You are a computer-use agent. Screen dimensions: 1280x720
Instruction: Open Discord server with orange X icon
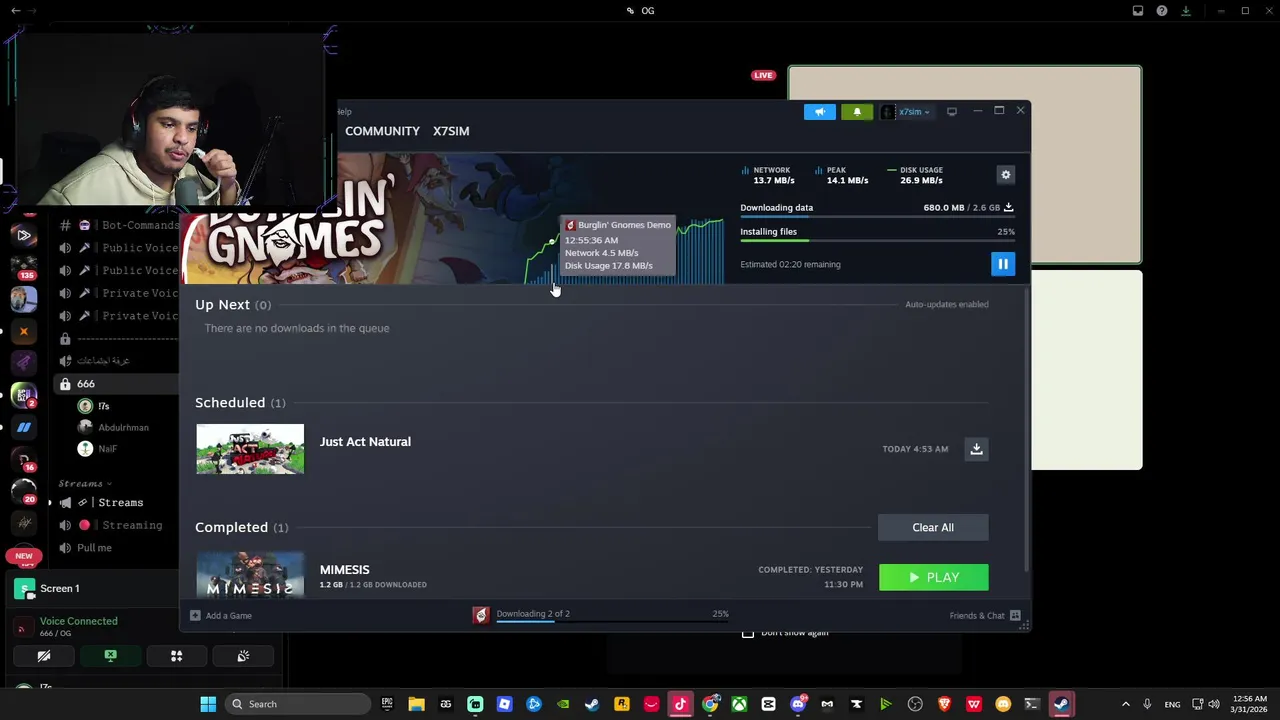pos(24,331)
